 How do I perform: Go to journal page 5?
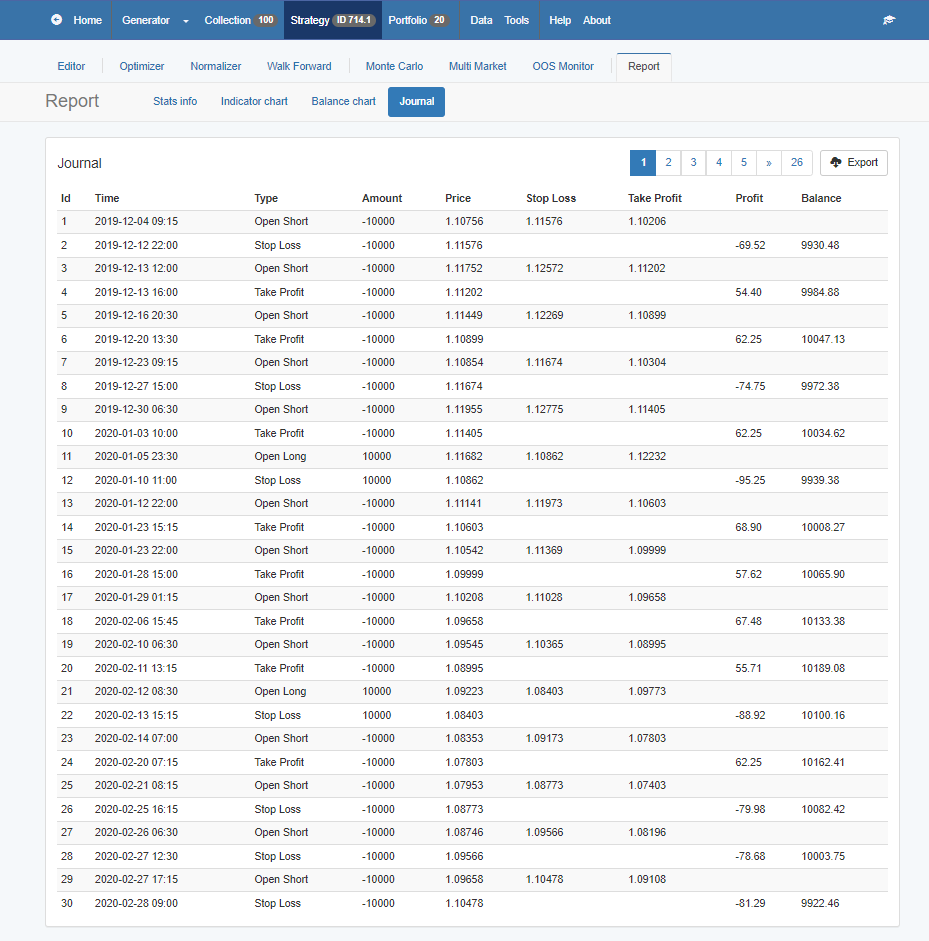[x=743, y=162]
